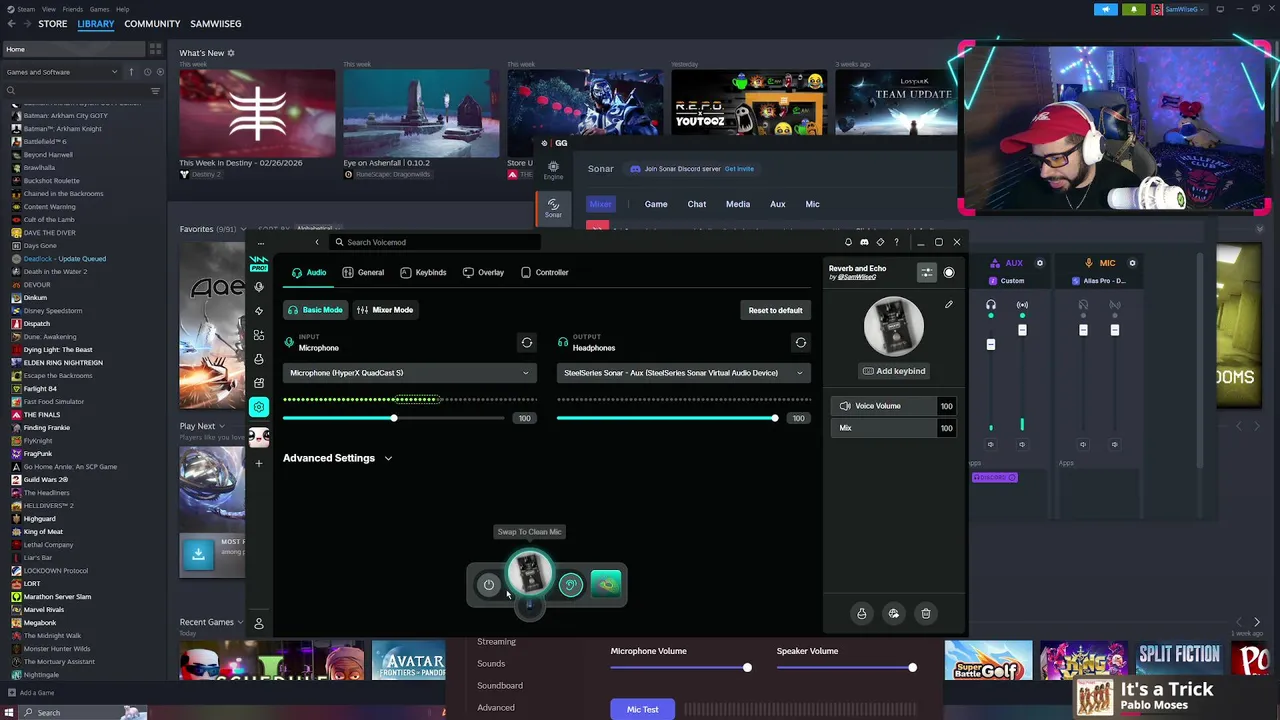Open SteelSeries Sonar Aux output device dropdown
This screenshot has width=1280, height=720.
click(x=683, y=373)
